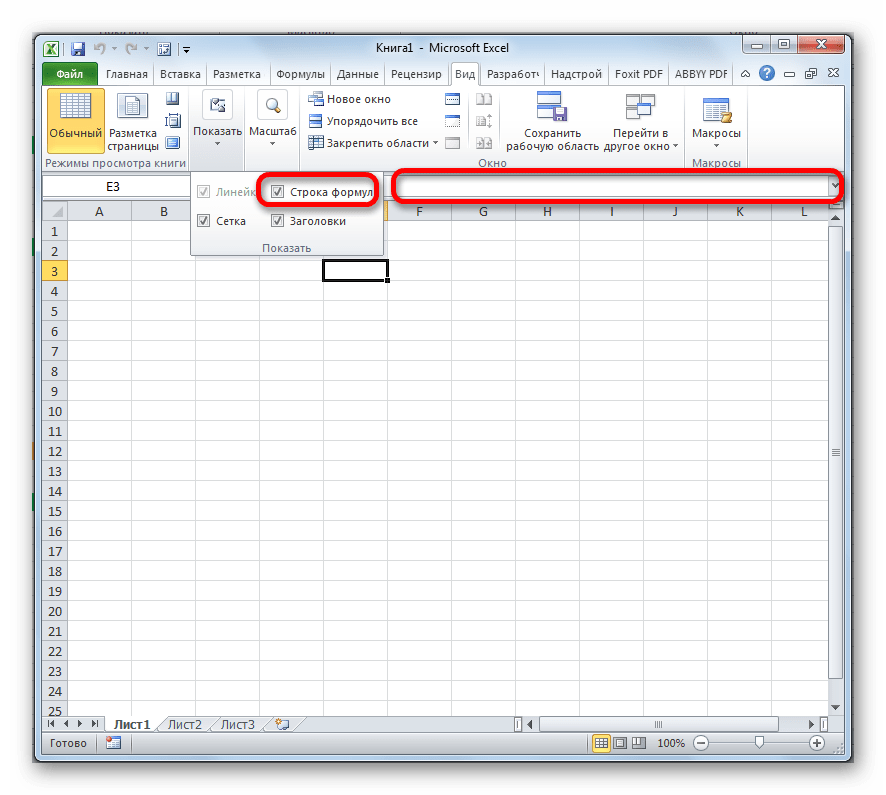Click the page break preview icon in ribbon

tap(173, 99)
